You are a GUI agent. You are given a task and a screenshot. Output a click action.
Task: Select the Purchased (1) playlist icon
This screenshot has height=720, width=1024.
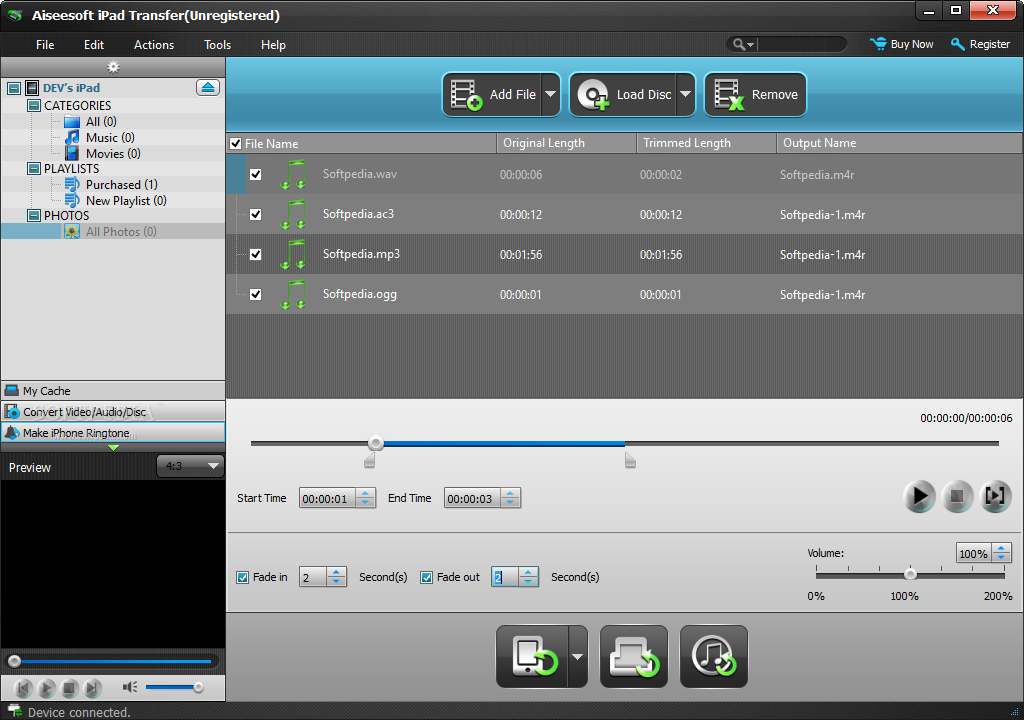[x=72, y=185]
